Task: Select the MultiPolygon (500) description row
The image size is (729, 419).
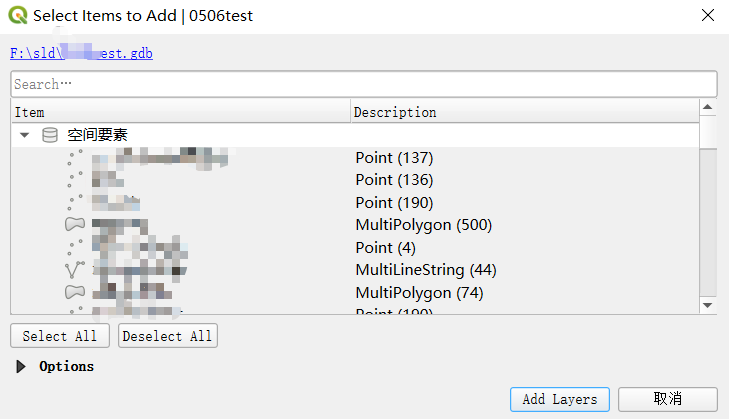Action: click(x=424, y=225)
